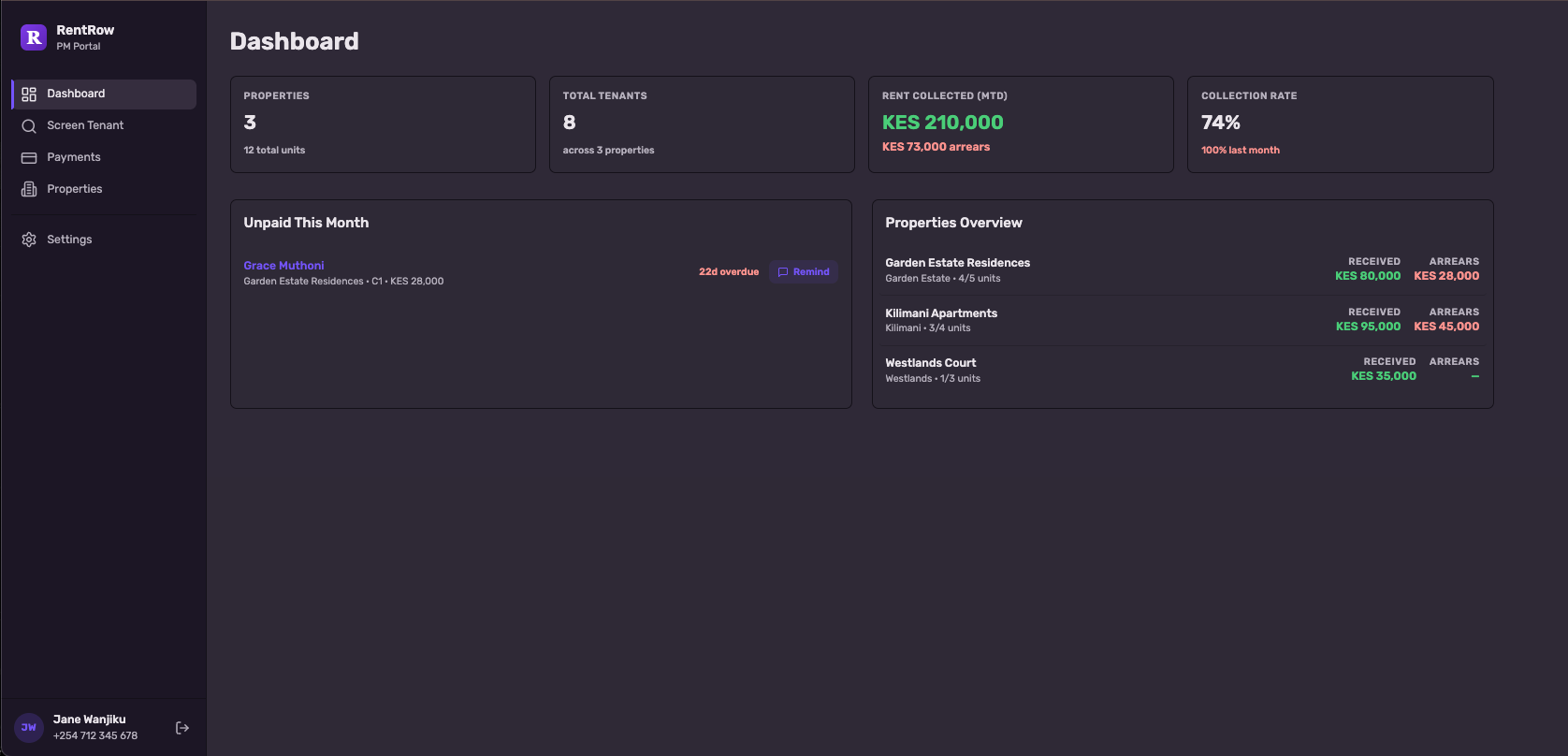This screenshot has height=756, width=1568.
Task: Click the 'KES 45,000' arrears amount
Action: tap(1446, 327)
